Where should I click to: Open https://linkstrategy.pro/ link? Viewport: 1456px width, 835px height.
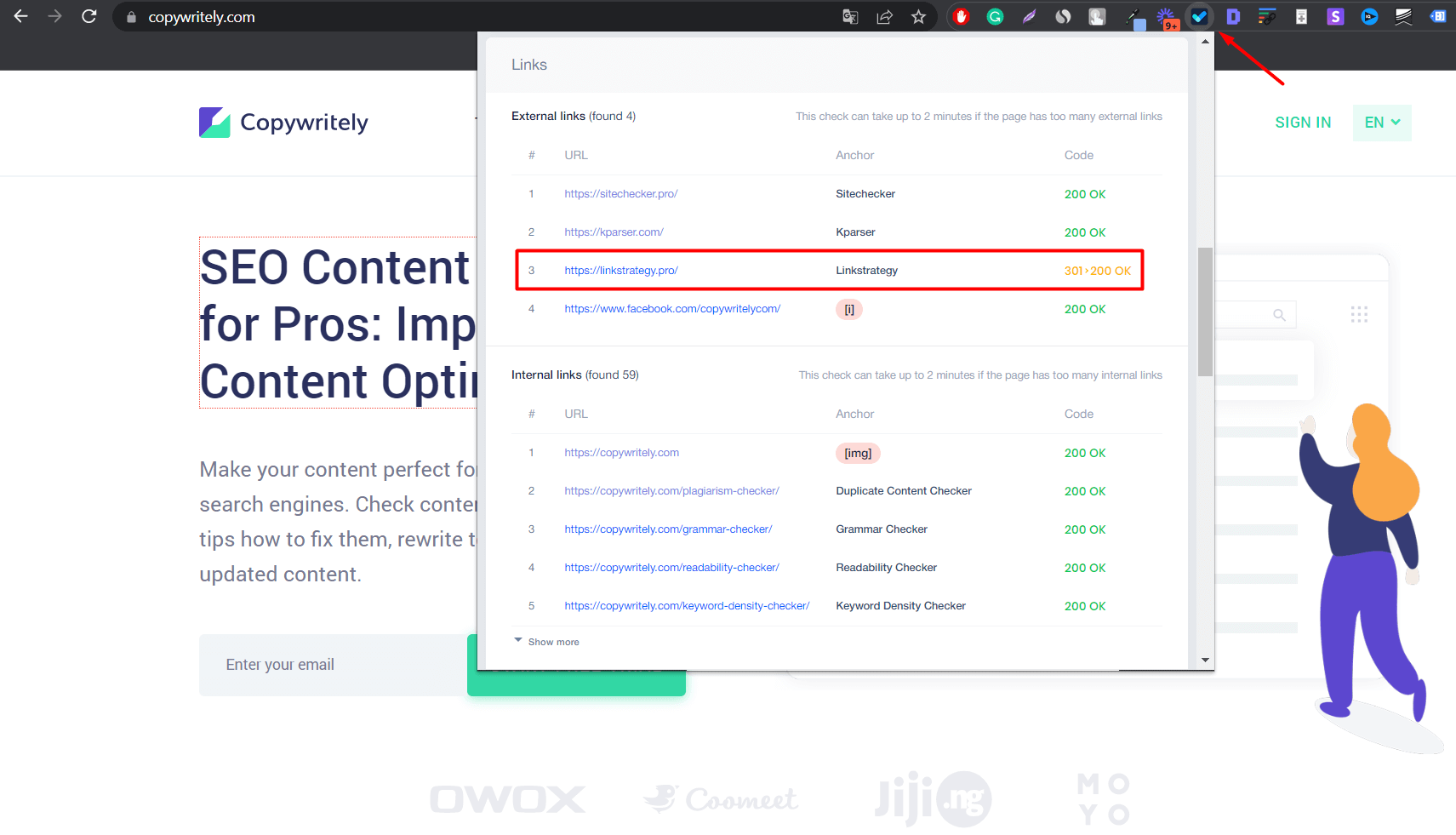(621, 271)
